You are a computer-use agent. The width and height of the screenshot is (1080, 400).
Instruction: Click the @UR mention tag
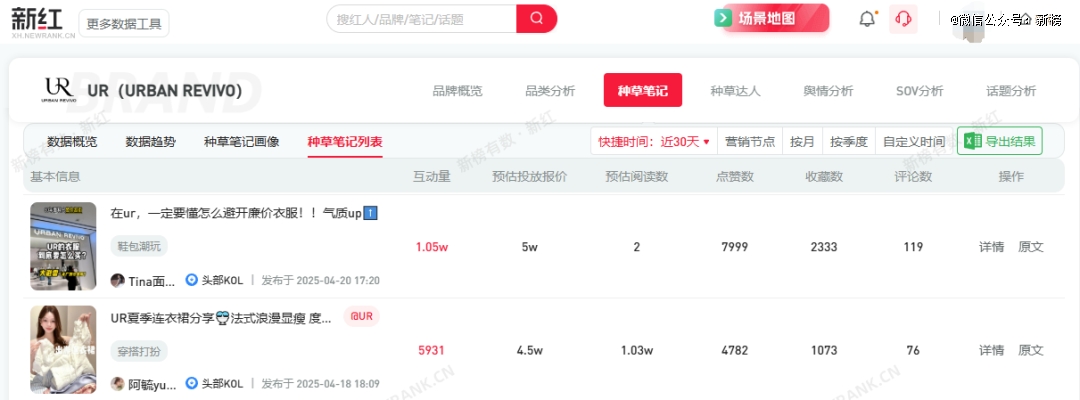pyautogui.click(x=362, y=317)
